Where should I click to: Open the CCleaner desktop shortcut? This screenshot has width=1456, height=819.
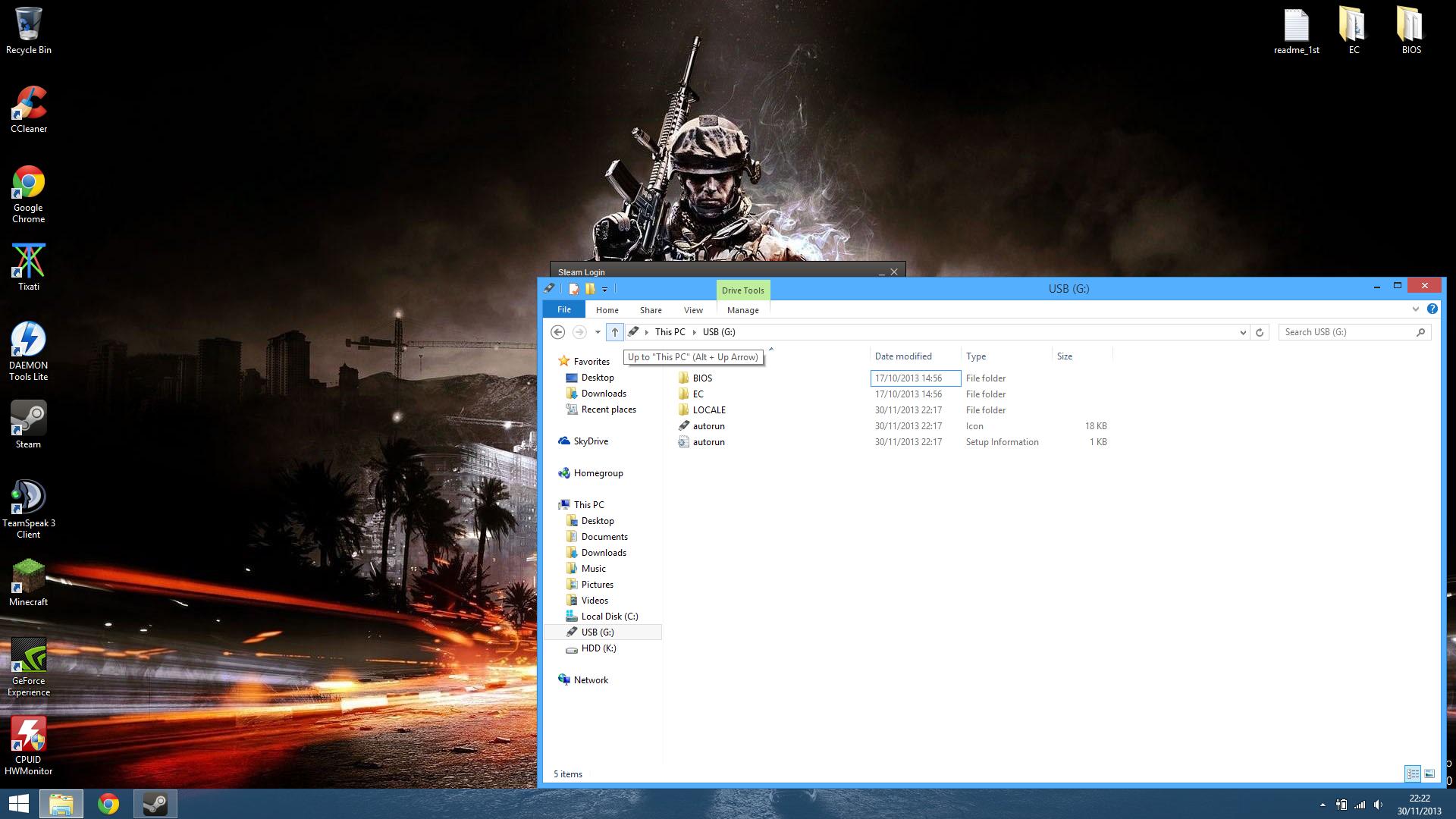click(29, 110)
